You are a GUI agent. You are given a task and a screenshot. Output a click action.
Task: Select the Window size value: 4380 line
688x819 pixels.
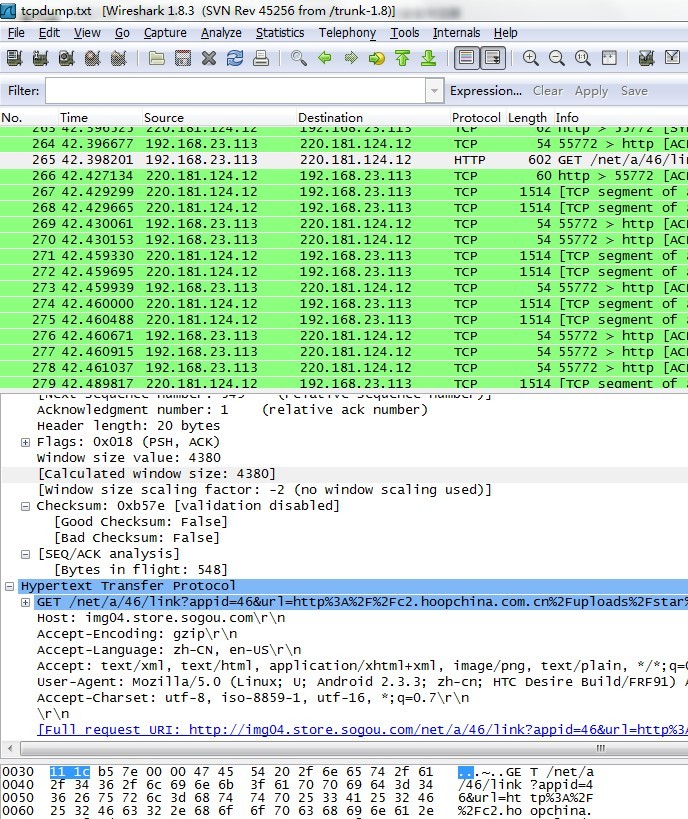(129, 458)
